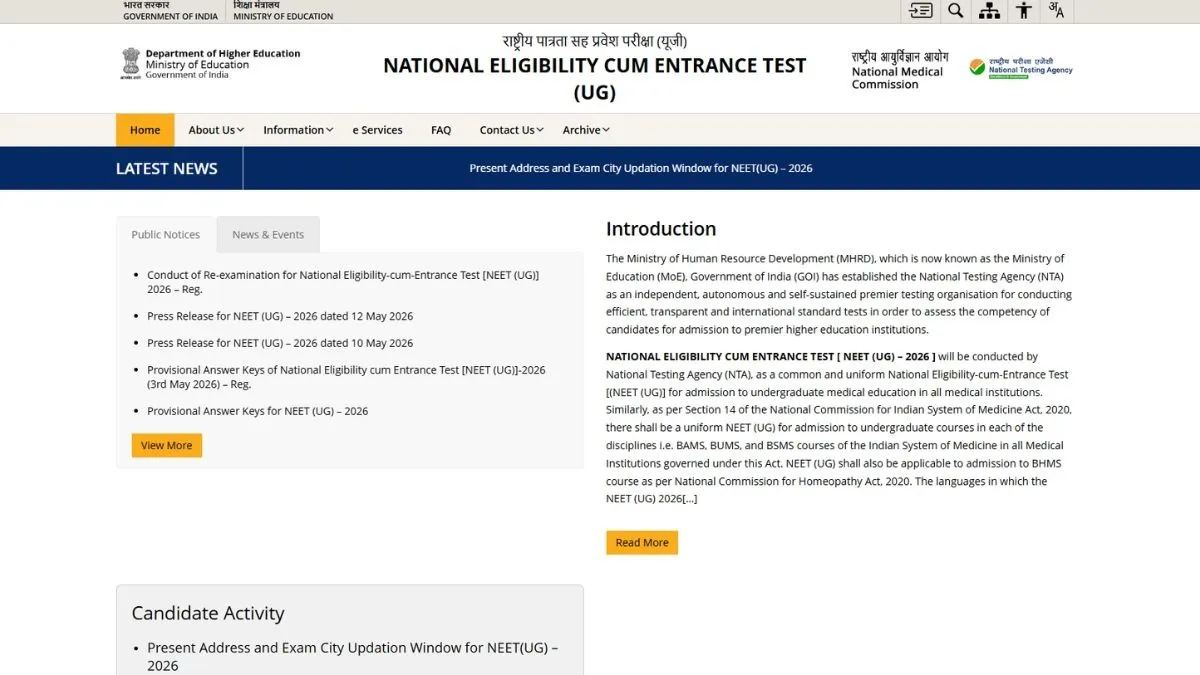Image resolution: width=1200 pixels, height=675 pixels.
Task: Open Press Release dated 12 May 2026
Action: pos(280,316)
